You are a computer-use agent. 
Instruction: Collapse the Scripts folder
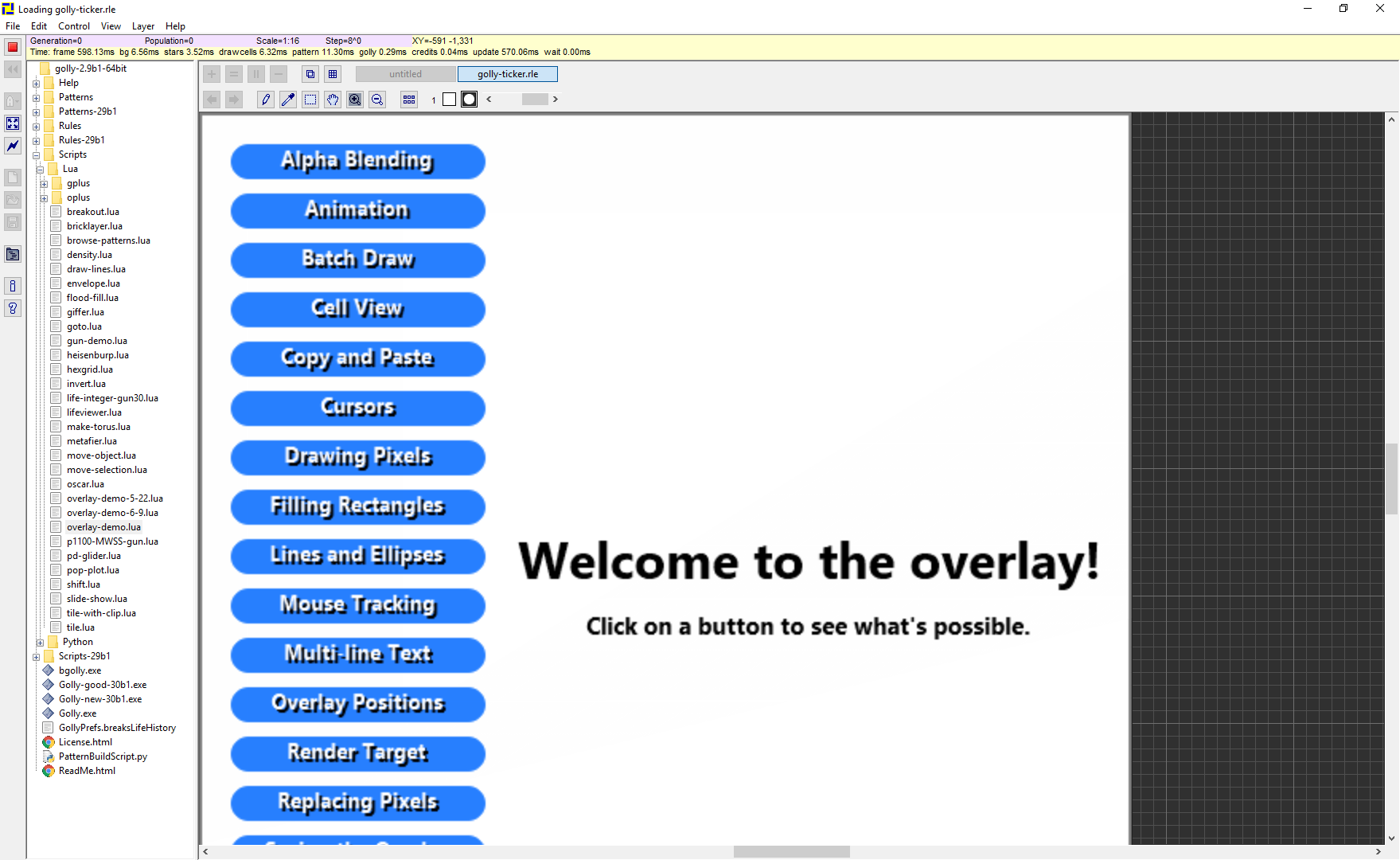[36, 155]
